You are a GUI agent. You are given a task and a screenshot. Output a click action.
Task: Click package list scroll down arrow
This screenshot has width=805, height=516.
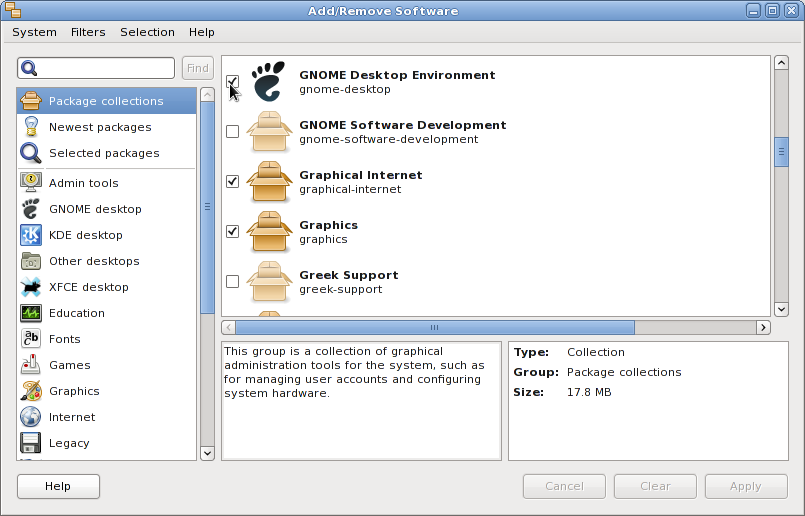point(781,309)
